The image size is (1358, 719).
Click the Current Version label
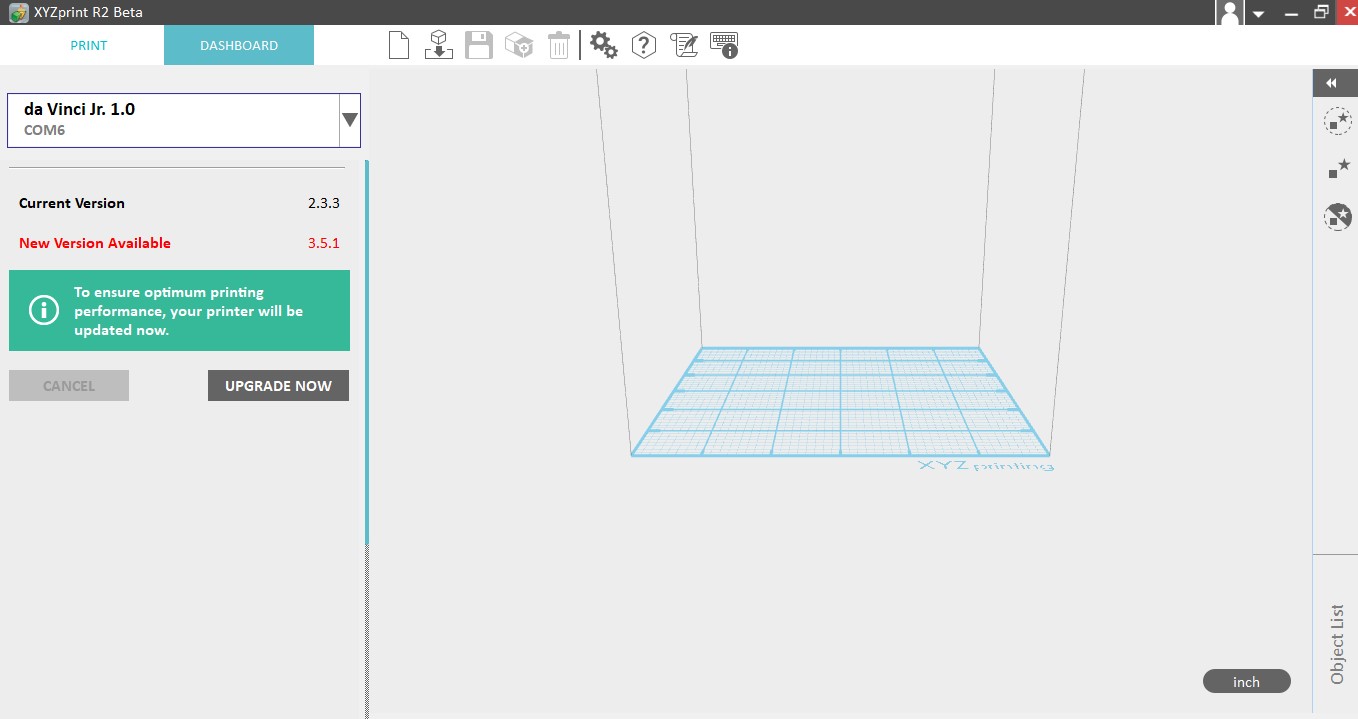tap(72, 203)
